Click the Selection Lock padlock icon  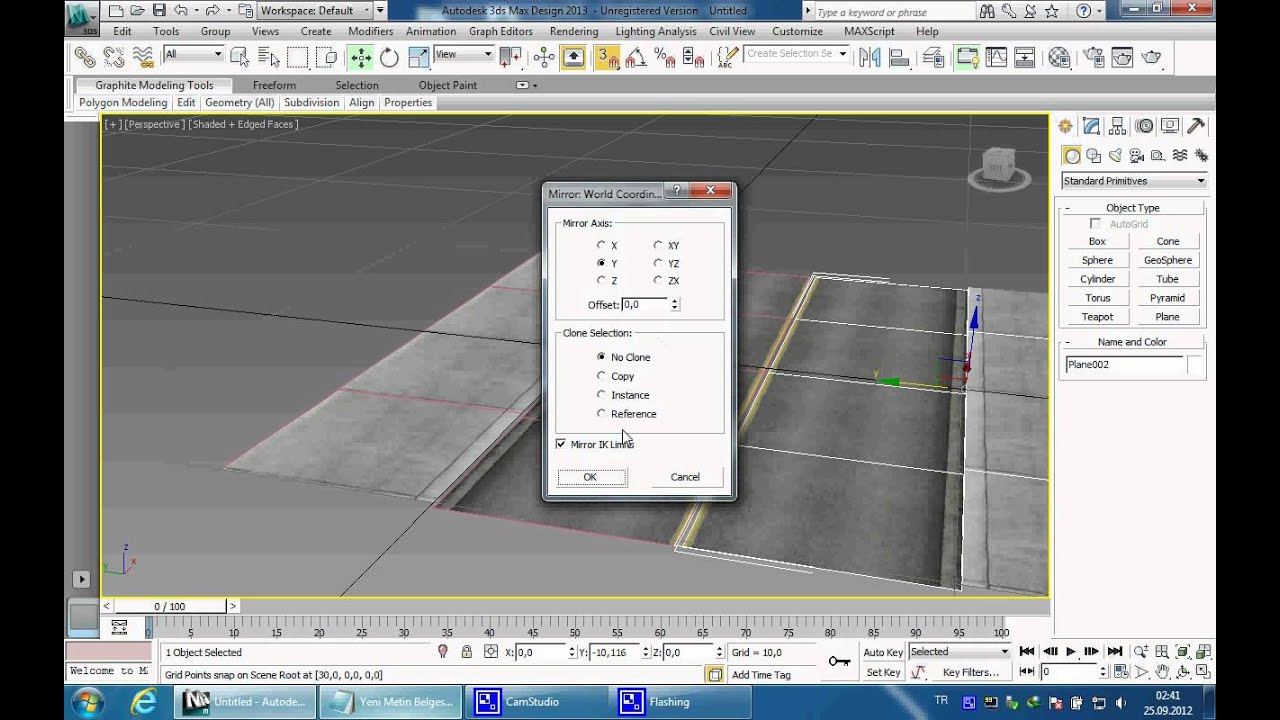(x=466, y=651)
